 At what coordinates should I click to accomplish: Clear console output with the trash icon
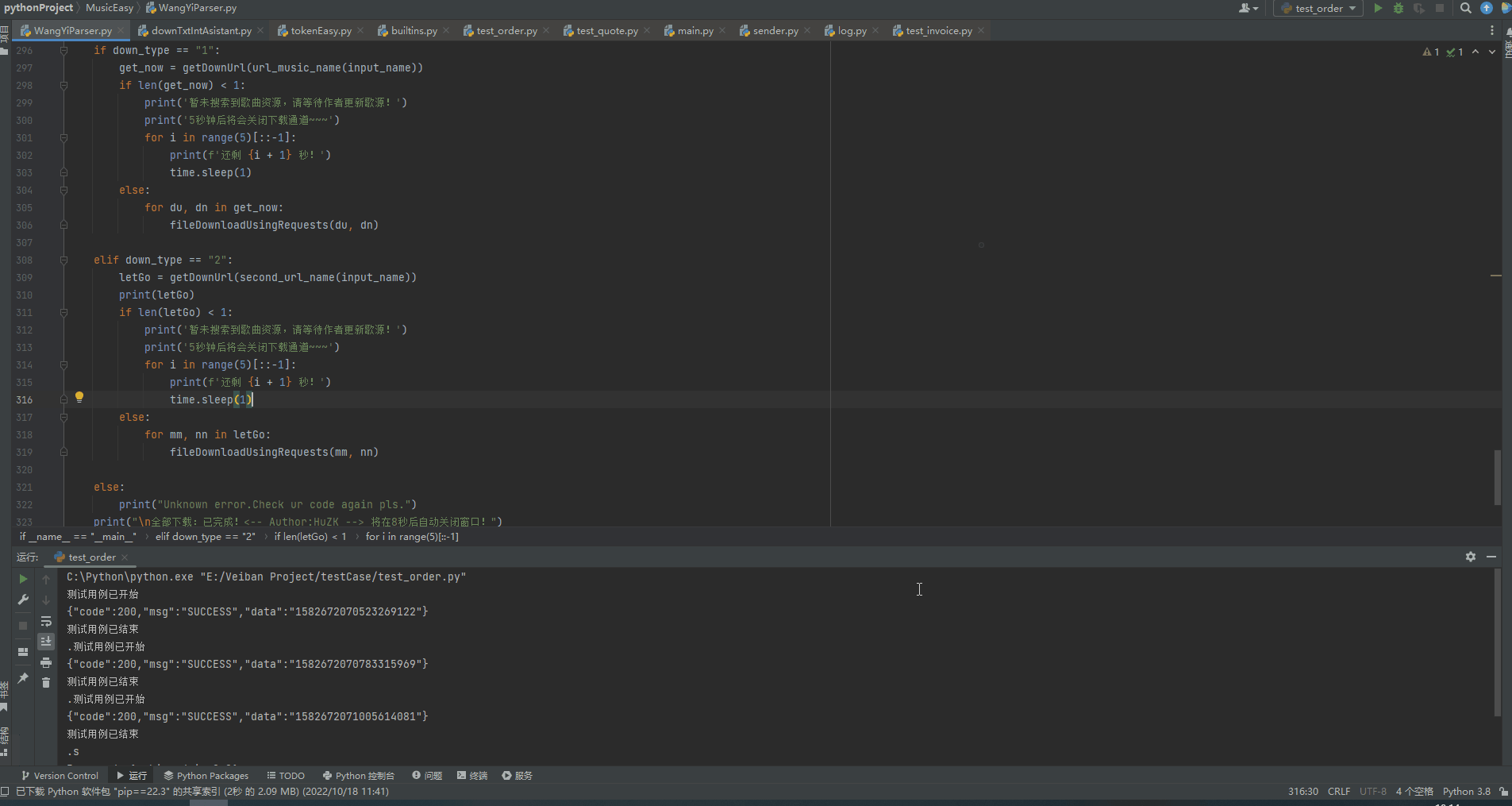coord(46,683)
